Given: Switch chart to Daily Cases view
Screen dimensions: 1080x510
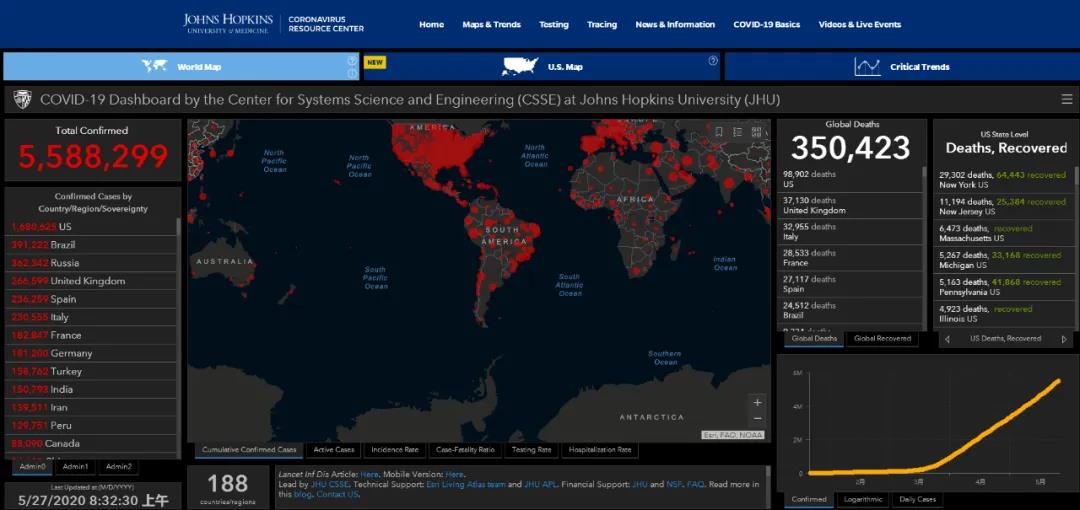Looking at the screenshot, I should 918,499.
